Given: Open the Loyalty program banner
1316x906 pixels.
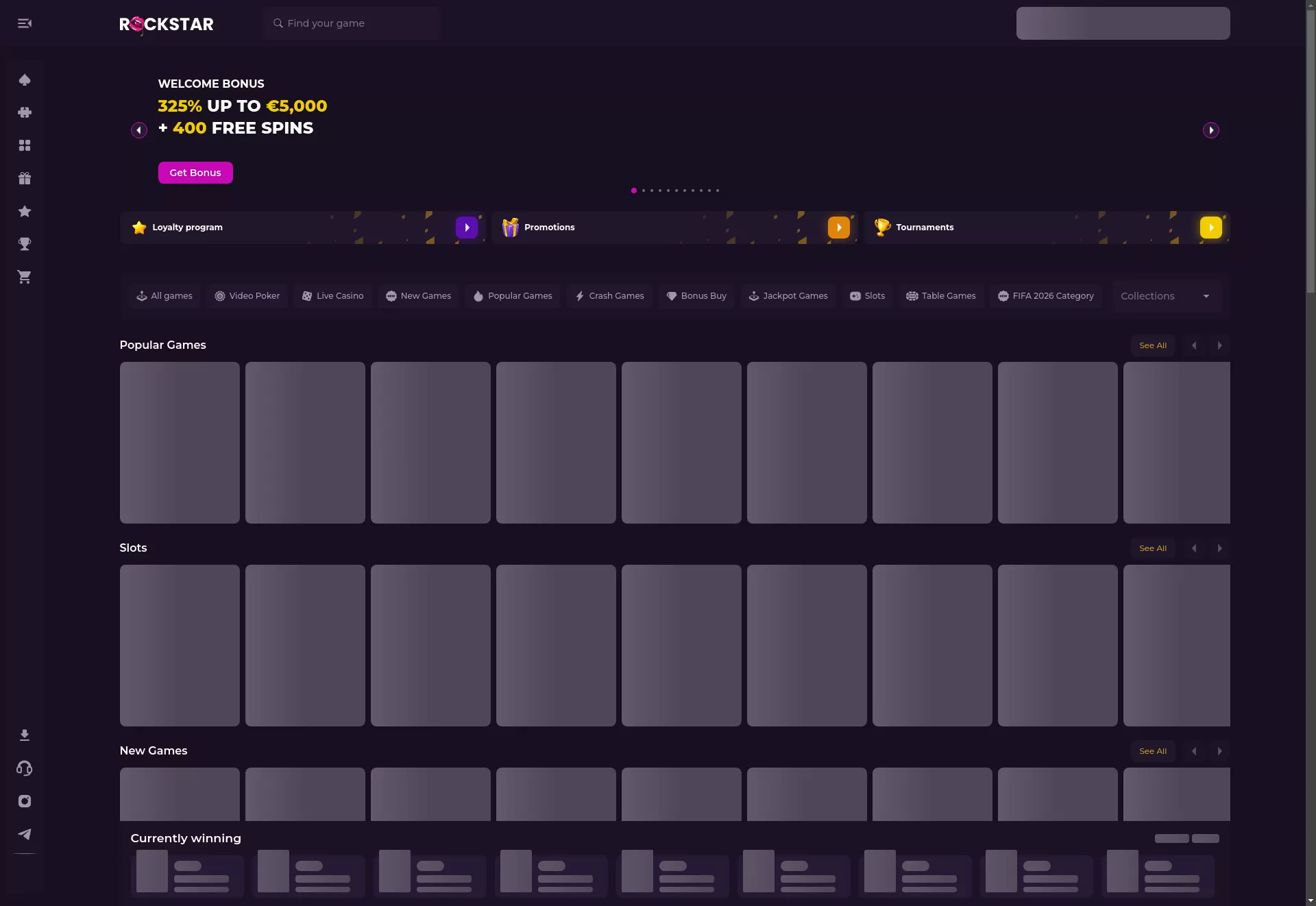Looking at the screenshot, I should [303, 228].
